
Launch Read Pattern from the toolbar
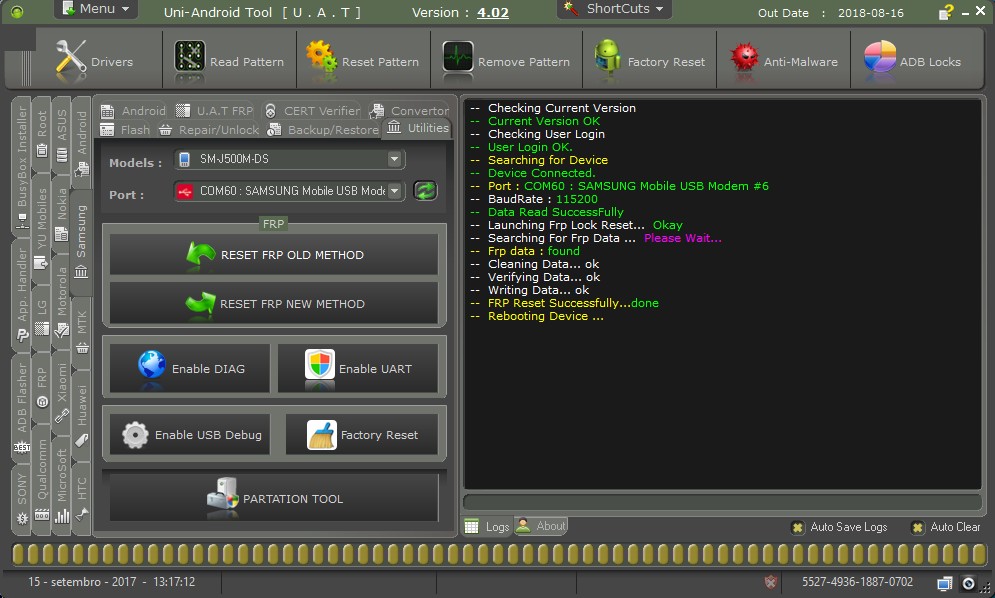click(229, 61)
